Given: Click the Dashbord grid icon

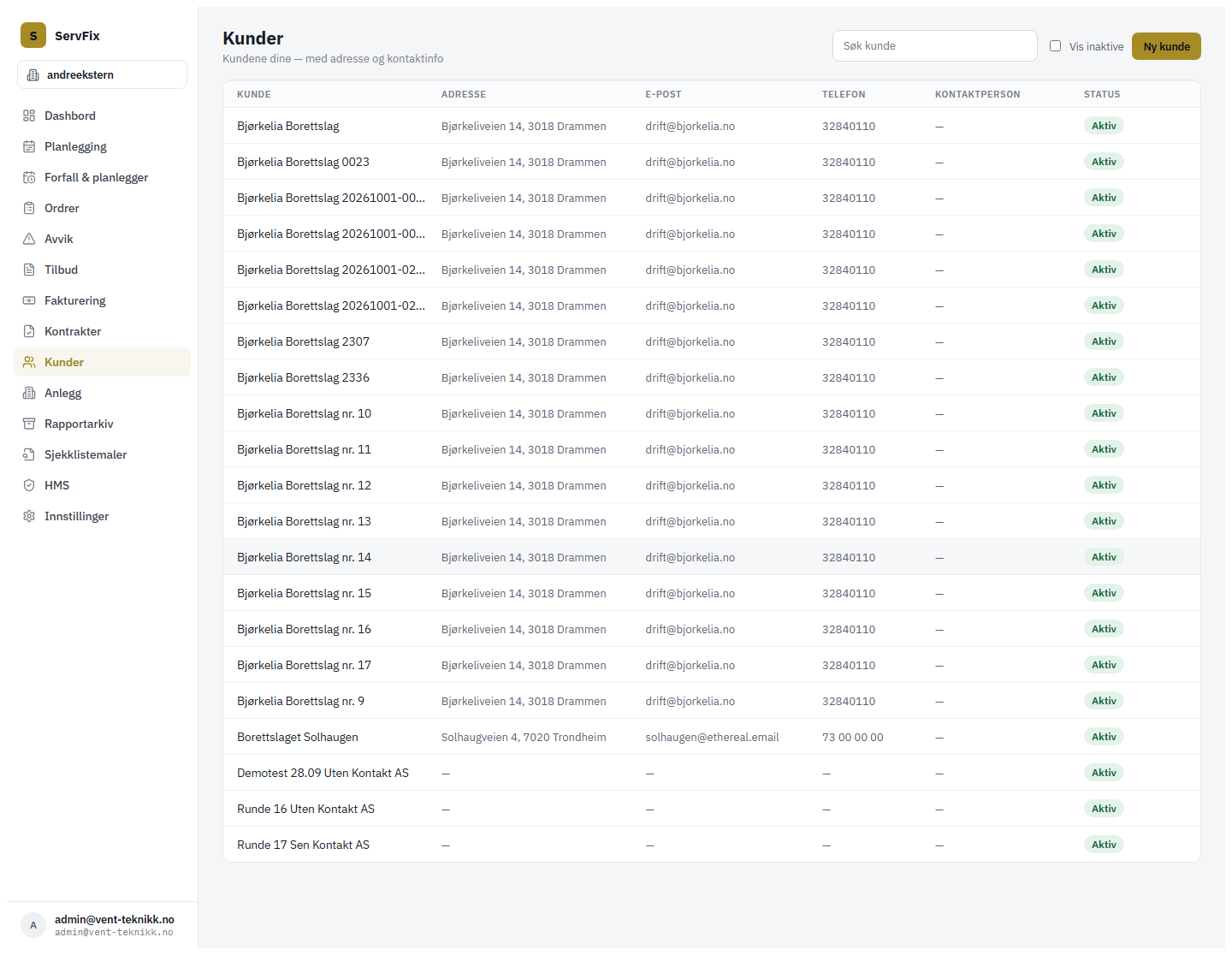Looking at the screenshot, I should (29, 116).
